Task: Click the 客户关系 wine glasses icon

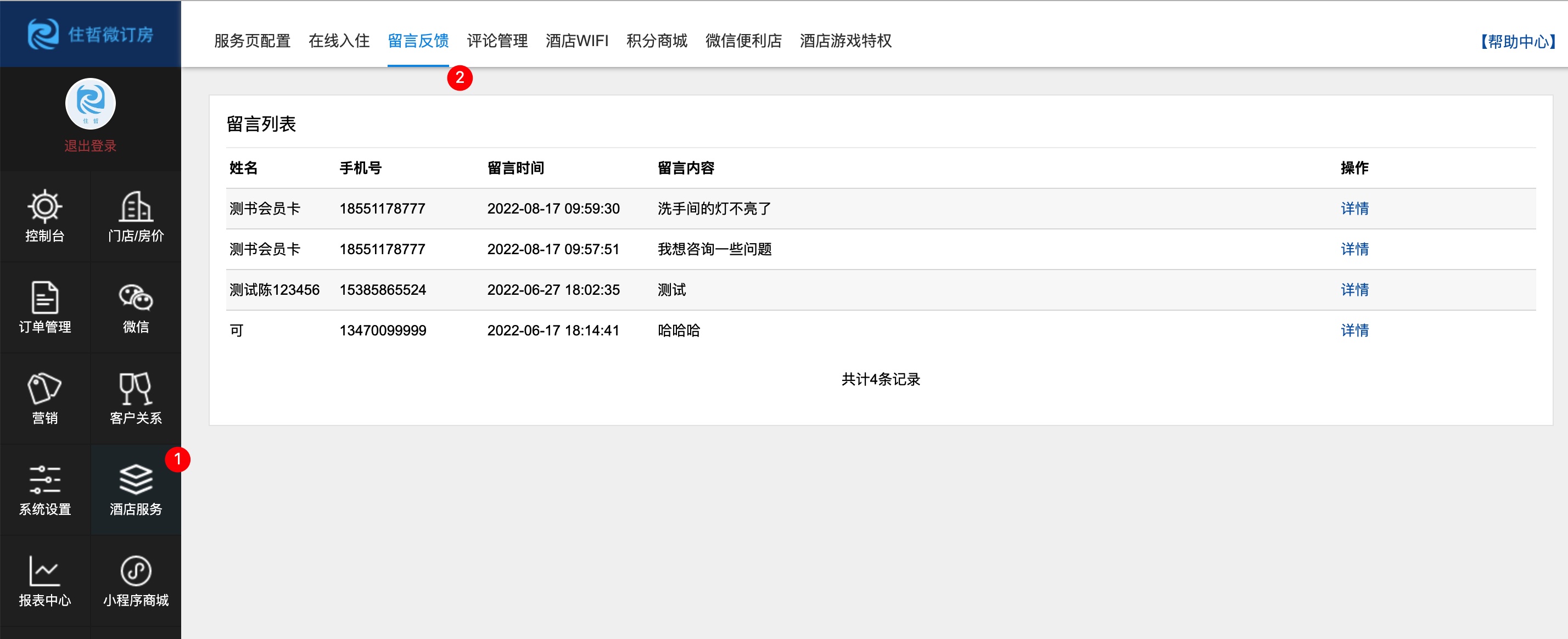Action: click(x=135, y=389)
